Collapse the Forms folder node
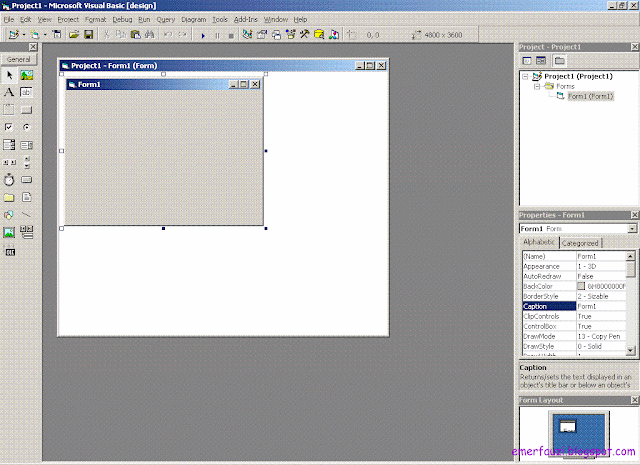 point(537,87)
